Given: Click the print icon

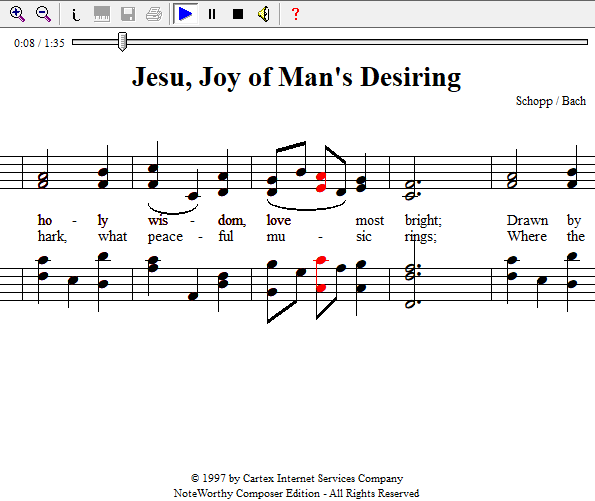Looking at the screenshot, I should point(154,14).
